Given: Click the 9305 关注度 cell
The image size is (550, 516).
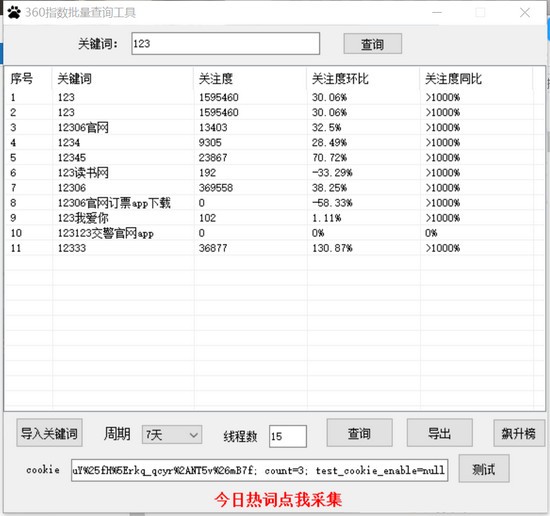Looking at the screenshot, I should click(x=210, y=142).
